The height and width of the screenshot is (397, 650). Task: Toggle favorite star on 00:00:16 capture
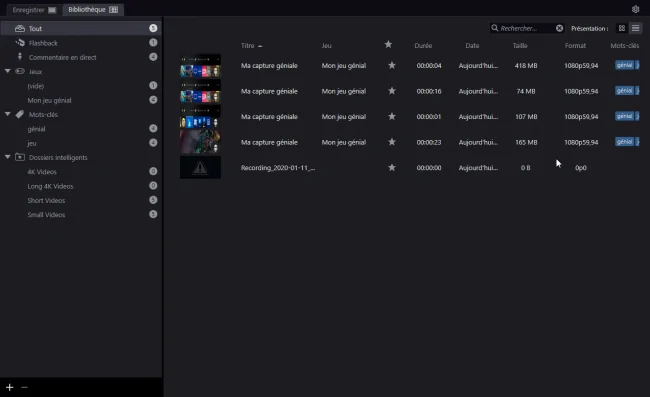point(392,91)
